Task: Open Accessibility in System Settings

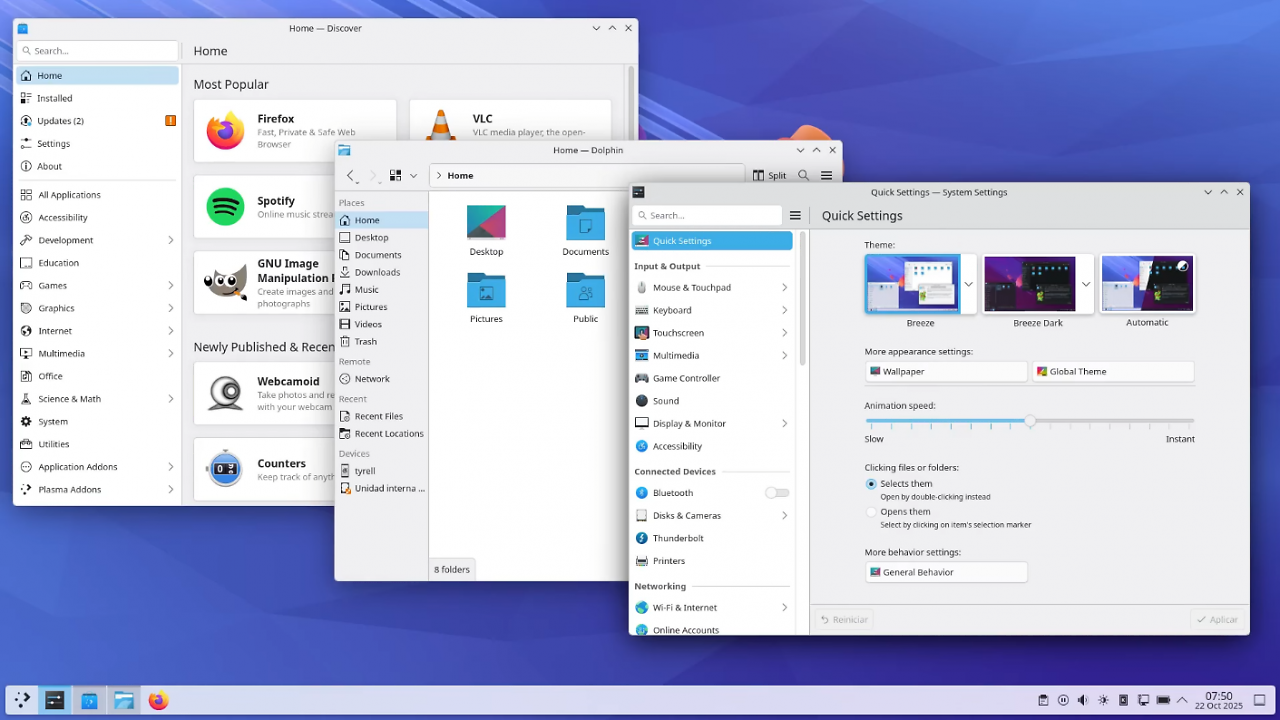Action: click(x=712, y=446)
